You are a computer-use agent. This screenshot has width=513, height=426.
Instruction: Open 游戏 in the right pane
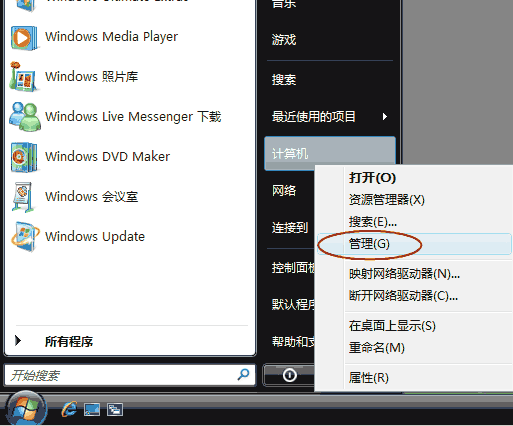click(x=284, y=40)
